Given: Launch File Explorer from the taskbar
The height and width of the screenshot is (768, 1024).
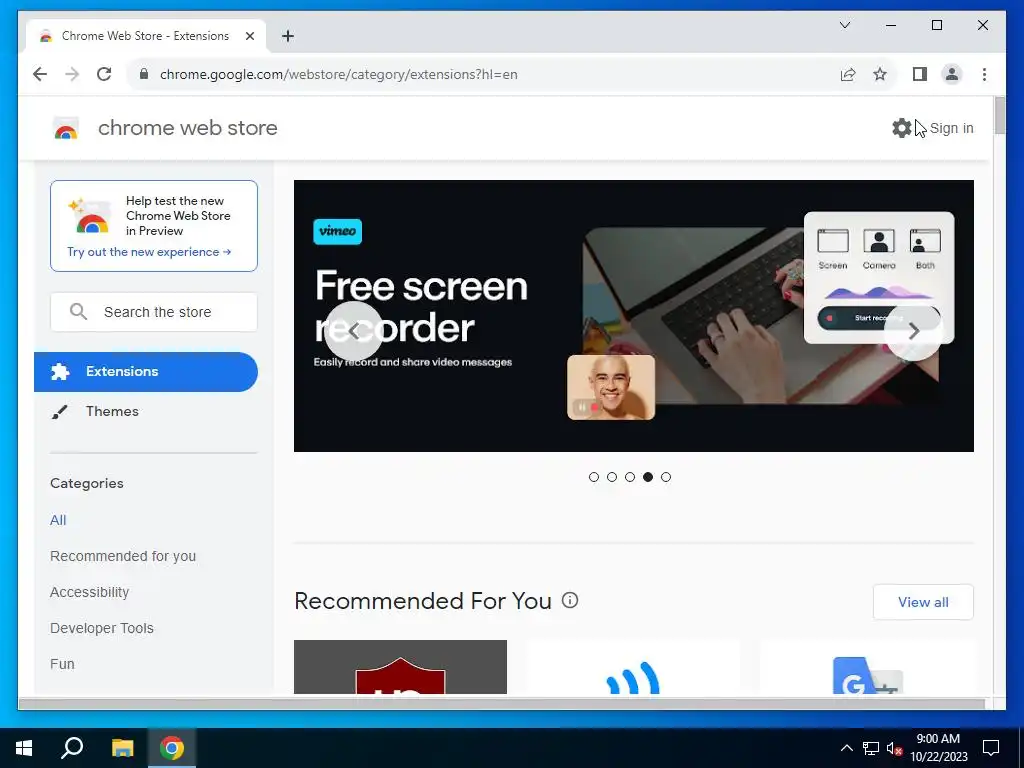Looking at the screenshot, I should click(x=122, y=748).
